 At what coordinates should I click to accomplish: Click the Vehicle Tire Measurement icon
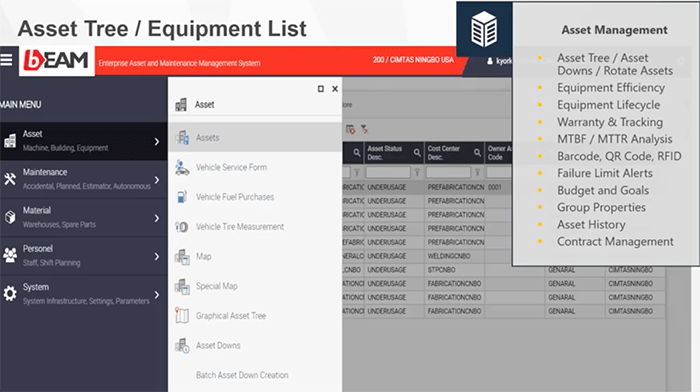click(182, 227)
